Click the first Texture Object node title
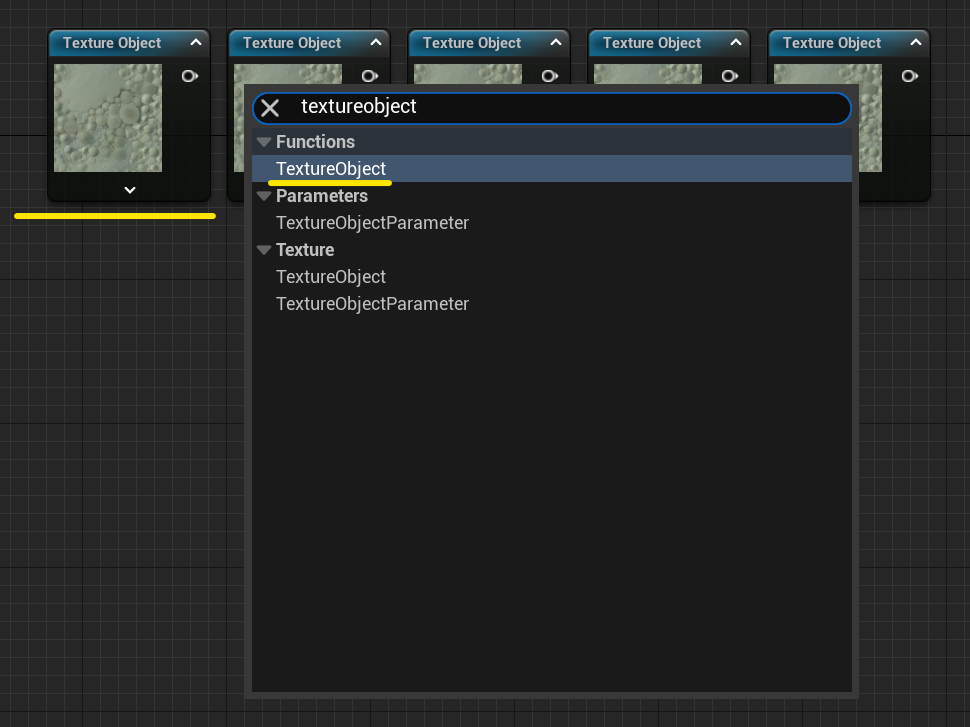The height and width of the screenshot is (727, 970). click(x=112, y=43)
